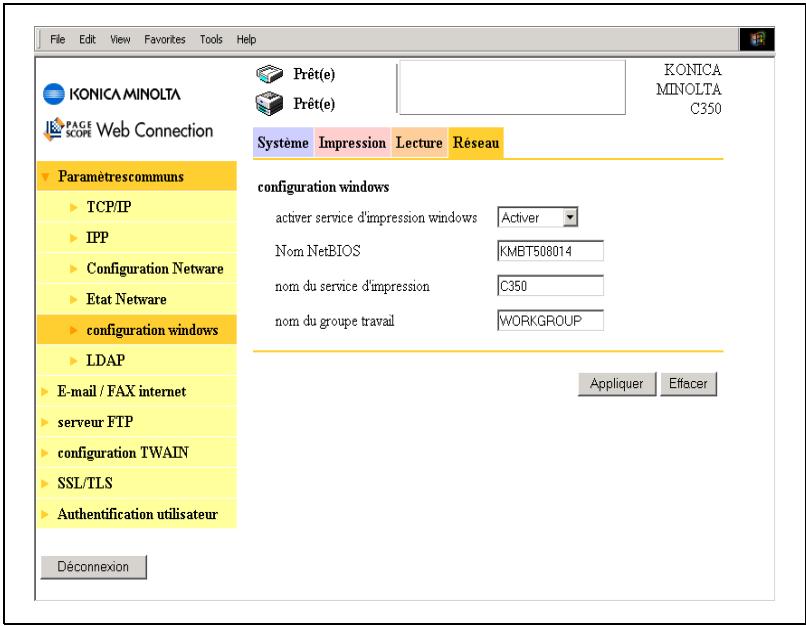
Task: Switch to the Système tab
Action: 283,143
